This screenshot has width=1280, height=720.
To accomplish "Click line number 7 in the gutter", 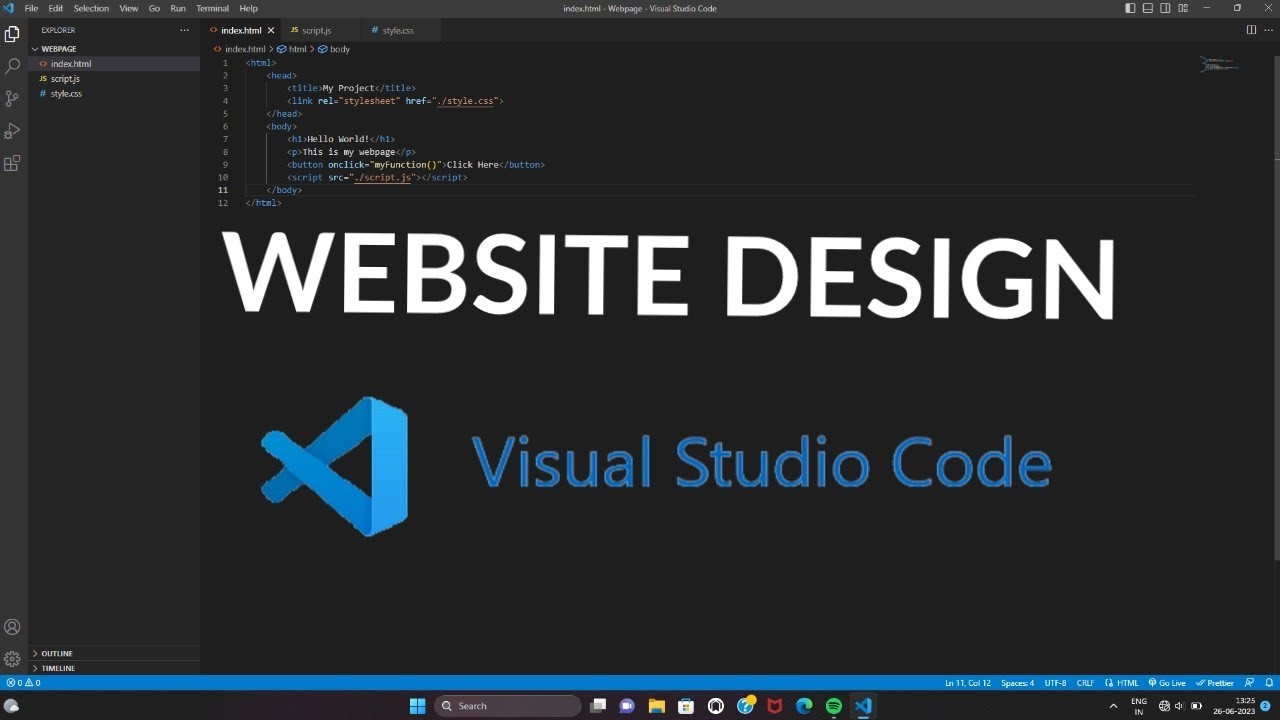I will (x=225, y=139).
